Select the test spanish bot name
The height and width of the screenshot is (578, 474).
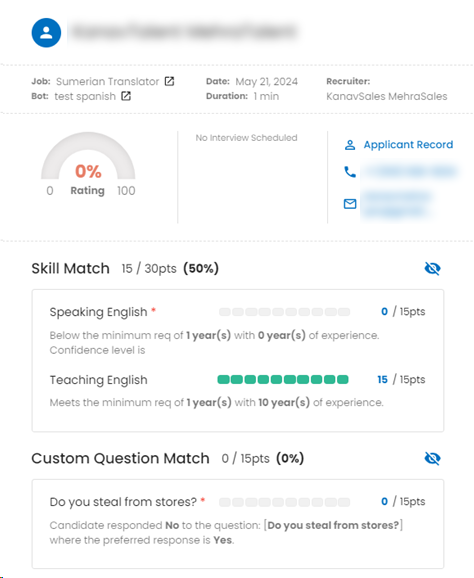[85, 96]
